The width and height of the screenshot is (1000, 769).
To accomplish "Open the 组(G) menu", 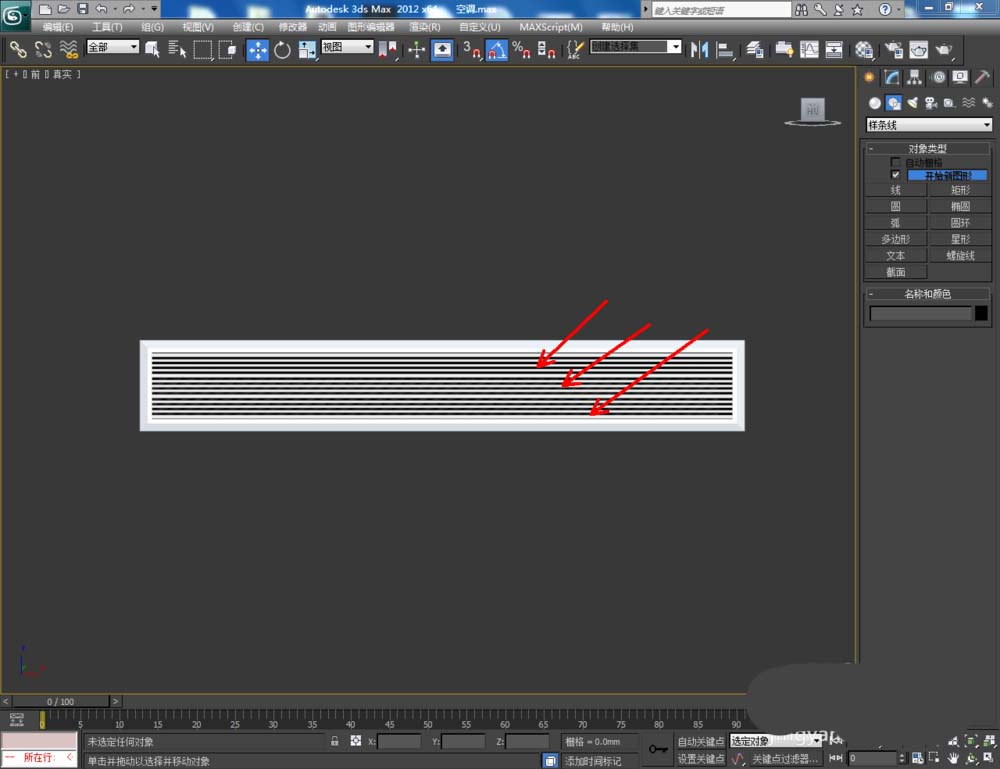I will 152,27.
